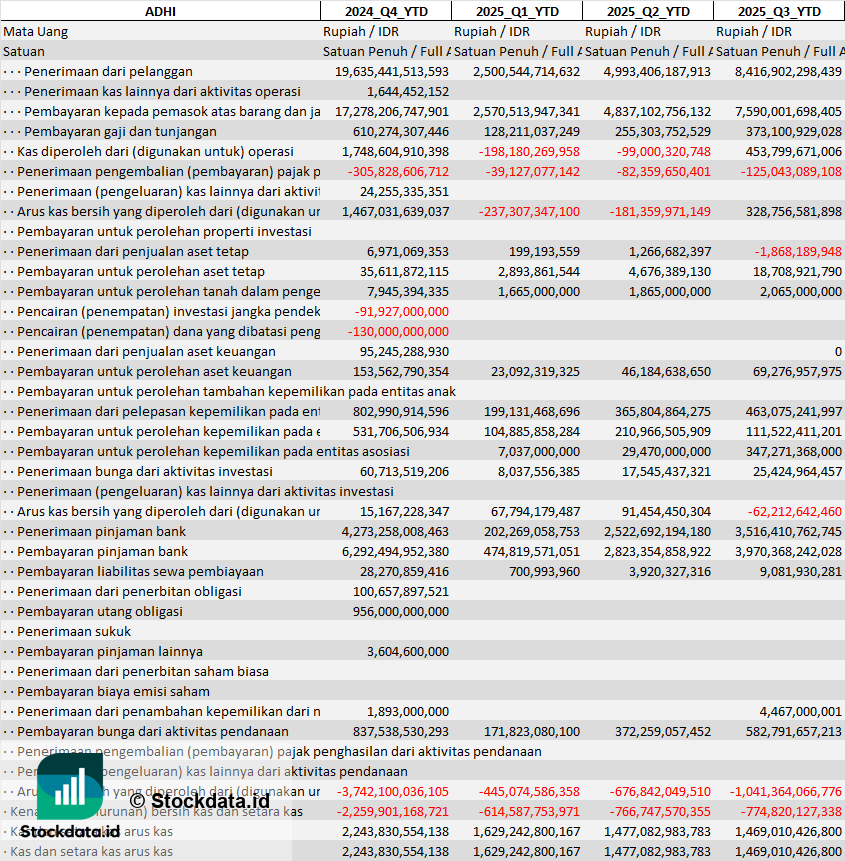Image resolution: width=845 pixels, height=861 pixels.
Task: Click value 24,255,335,351
Action: click(x=404, y=192)
